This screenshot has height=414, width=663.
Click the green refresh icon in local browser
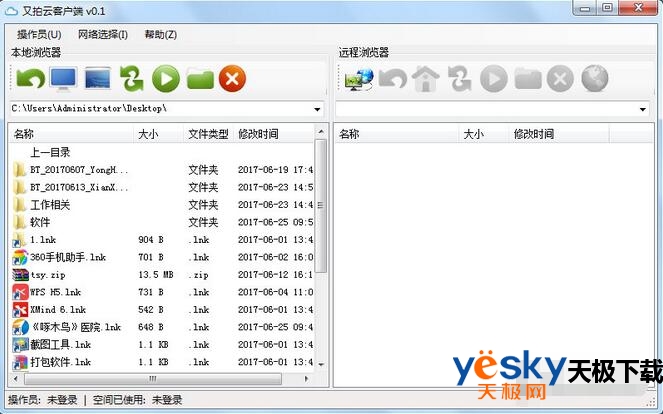coord(131,78)
